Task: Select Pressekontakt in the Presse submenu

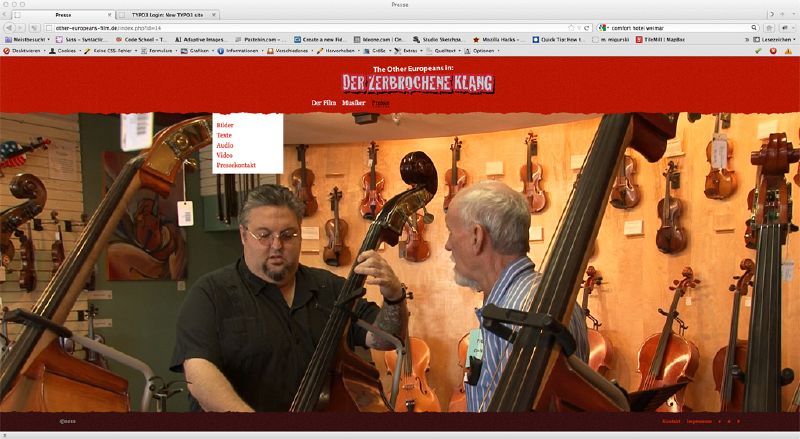Action: pyautogui.click(x=236, y=165)
